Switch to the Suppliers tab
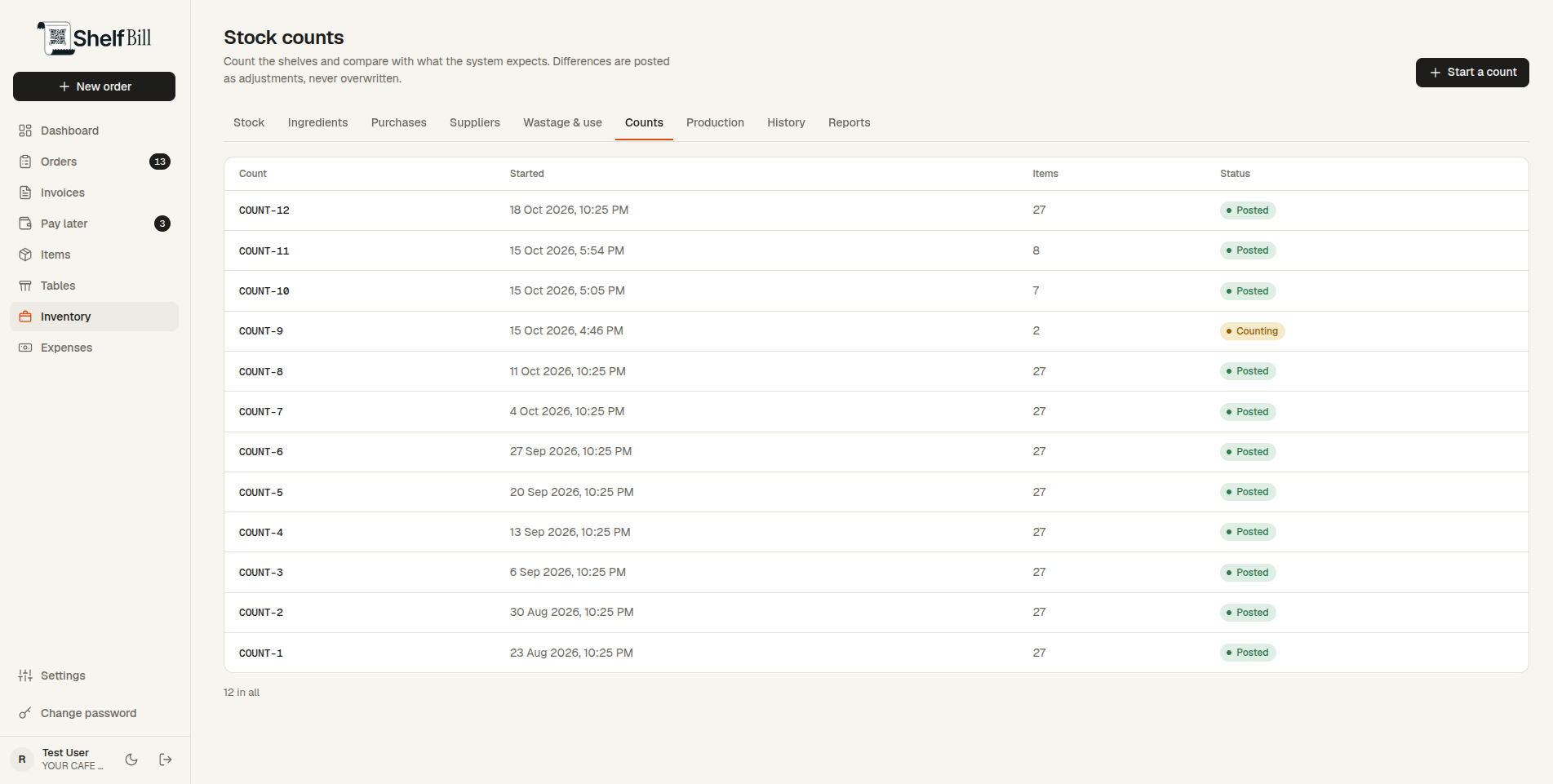This screenshot has width=1553, height=784. pos(475,122)
